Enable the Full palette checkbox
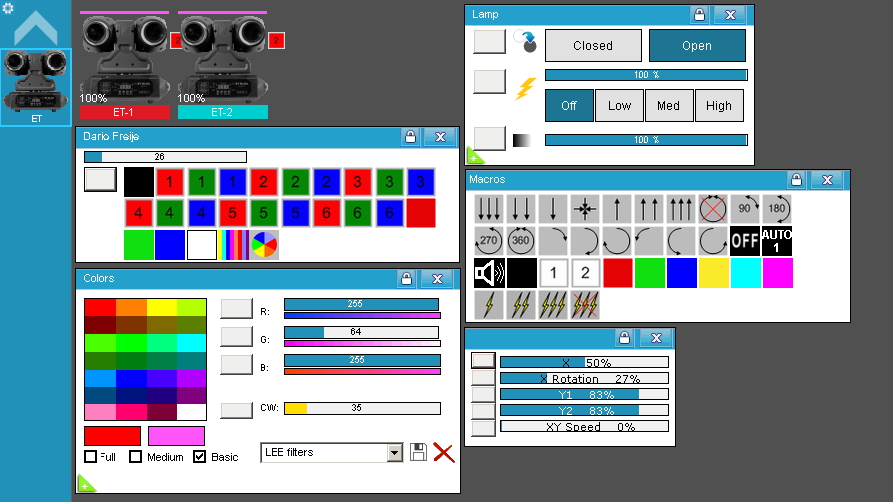 [91, 456]
